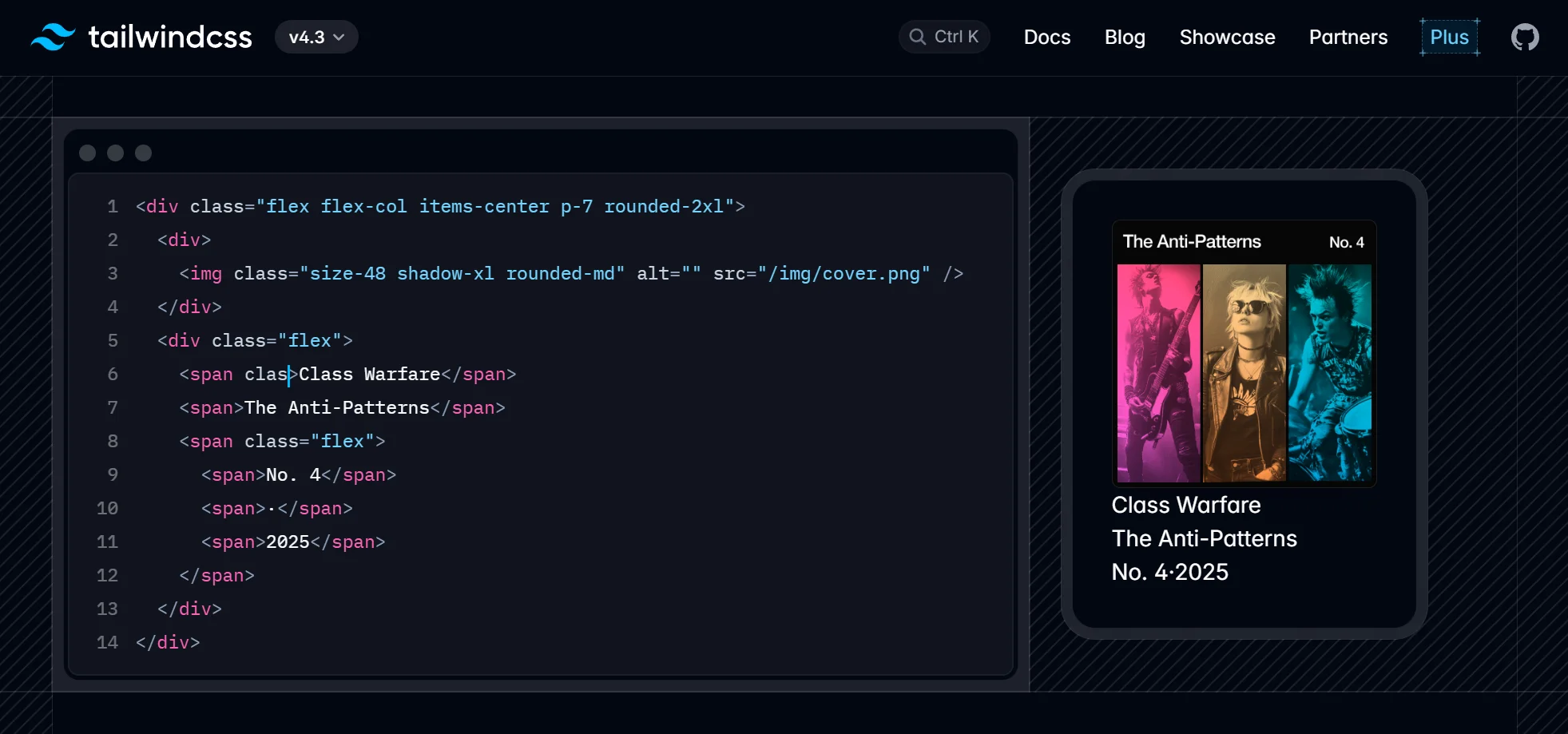
Task: Visit the Showcase page
Action: pyautogui.click(x=1227, y=38)
